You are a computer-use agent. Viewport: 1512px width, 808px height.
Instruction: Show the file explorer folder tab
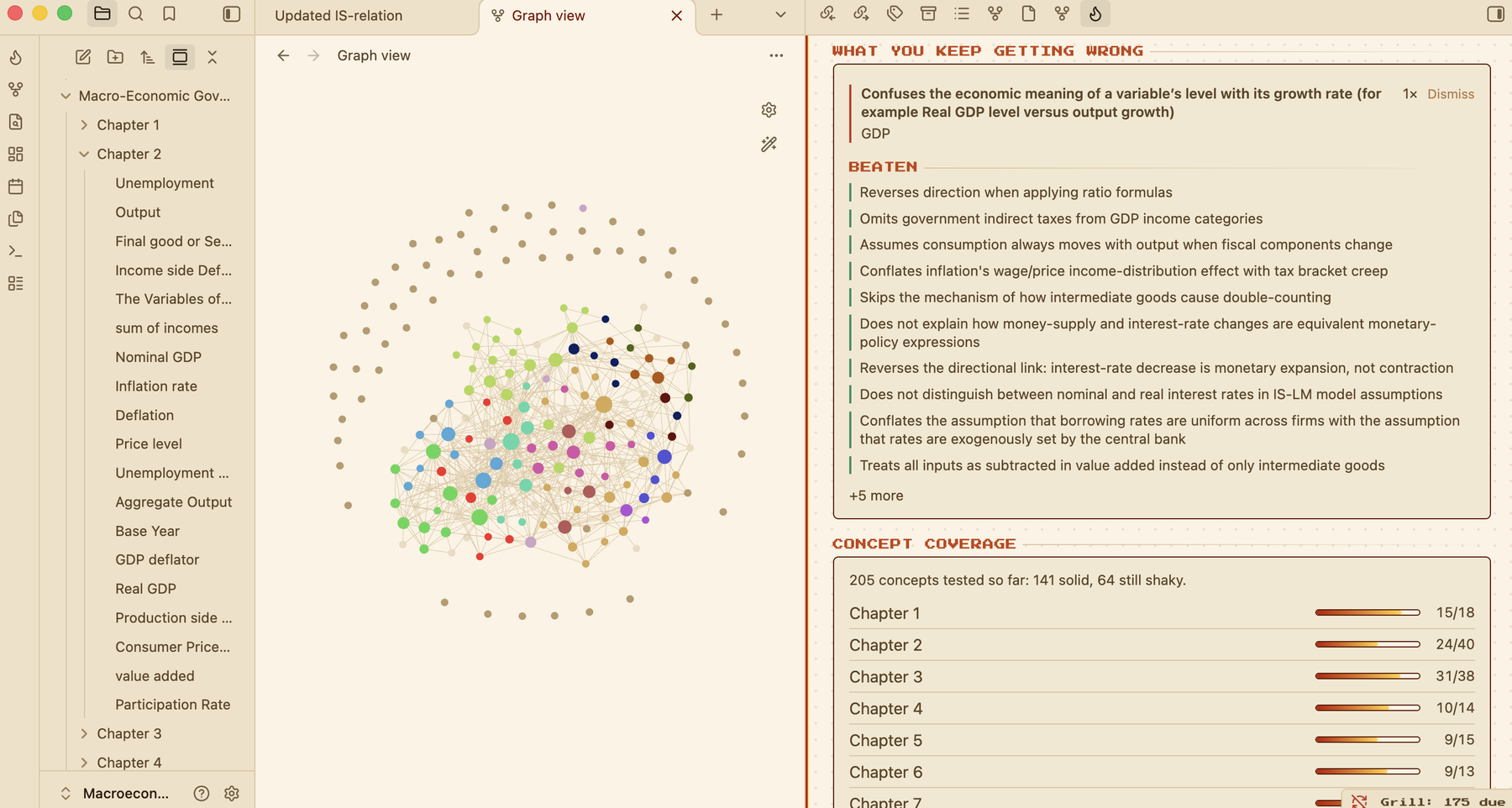(102, 14)
